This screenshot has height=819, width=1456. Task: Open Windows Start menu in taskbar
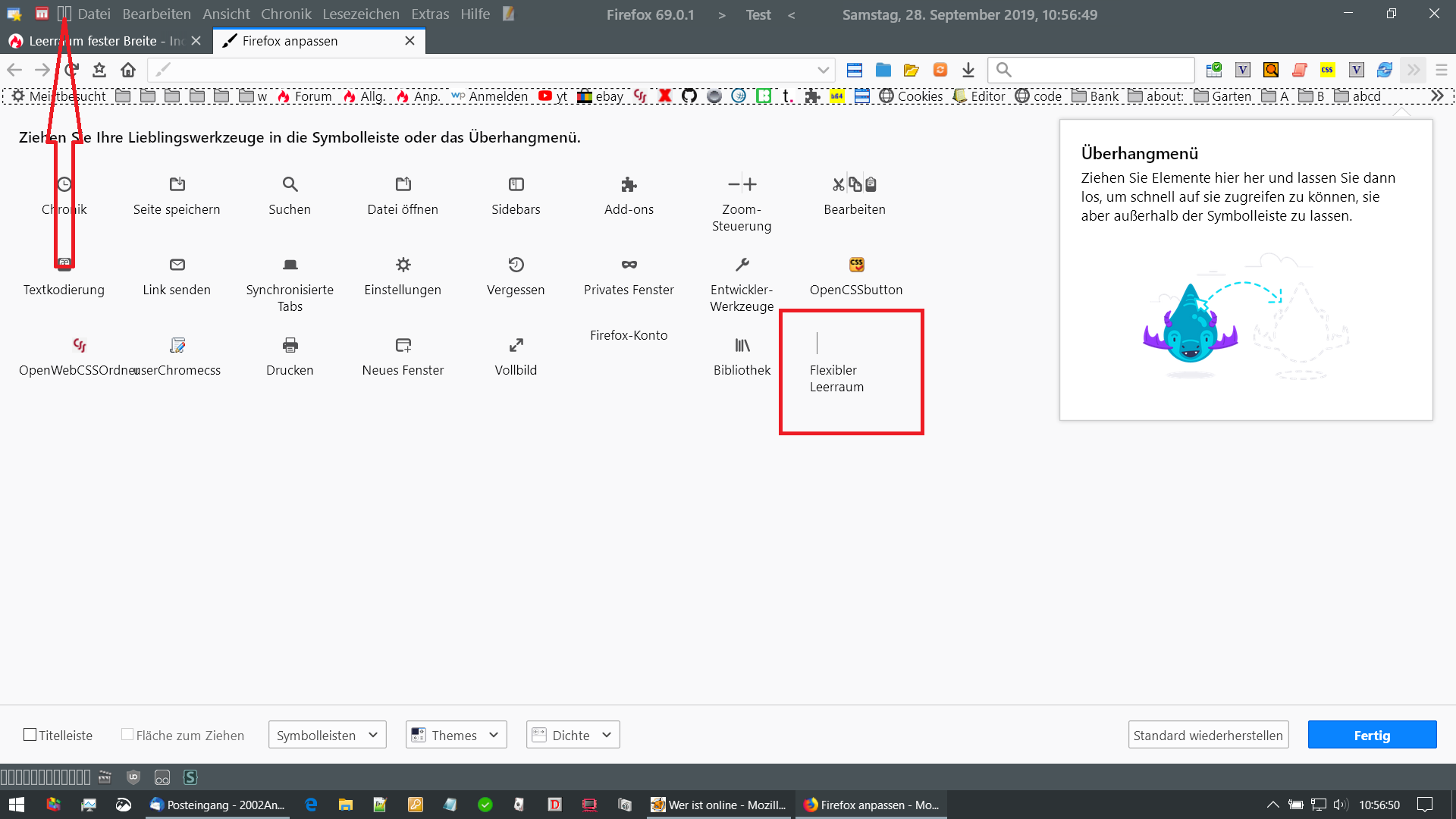pyautogui.click(x=16, y=805)
